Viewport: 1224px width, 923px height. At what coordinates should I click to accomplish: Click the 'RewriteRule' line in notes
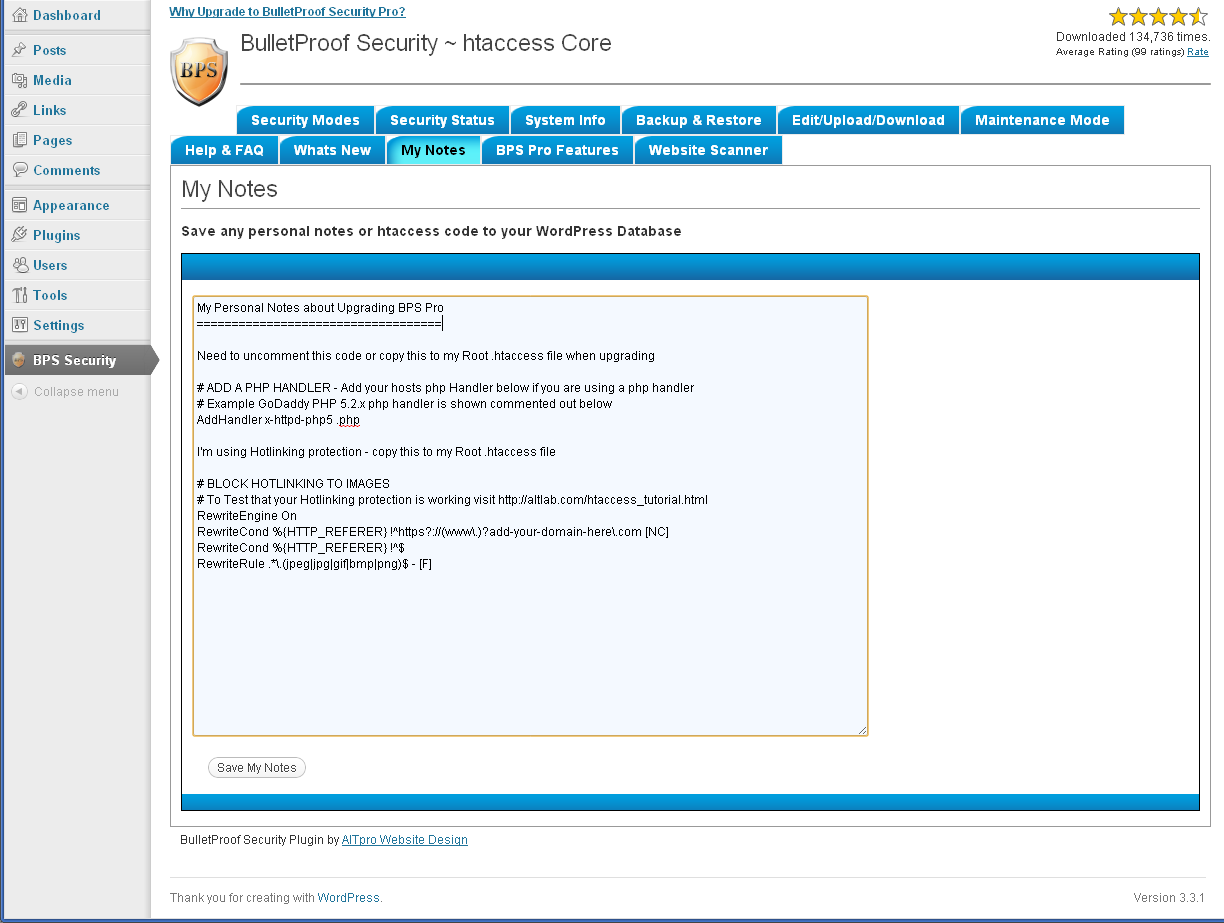pyautogui.click(x=314, y=564)
